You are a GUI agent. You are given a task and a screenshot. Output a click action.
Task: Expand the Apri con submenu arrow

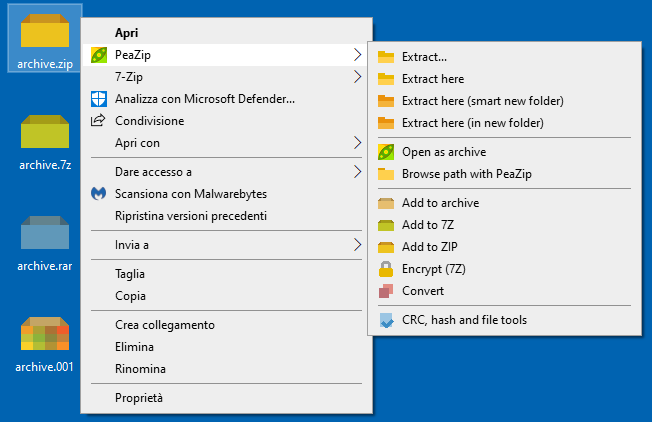pyautogui.click(x=358, y=143)
